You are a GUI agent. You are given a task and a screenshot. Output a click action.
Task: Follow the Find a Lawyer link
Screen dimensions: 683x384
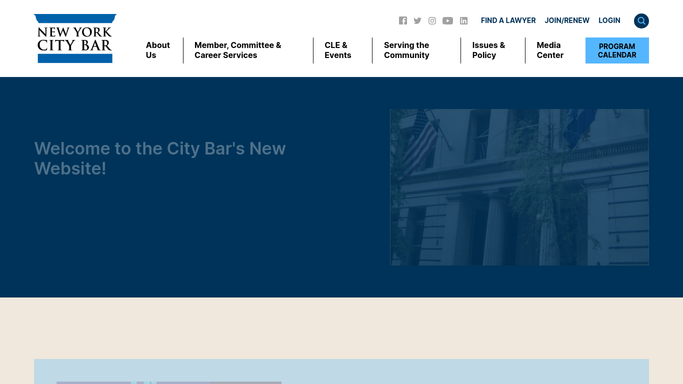pos(508,20)
